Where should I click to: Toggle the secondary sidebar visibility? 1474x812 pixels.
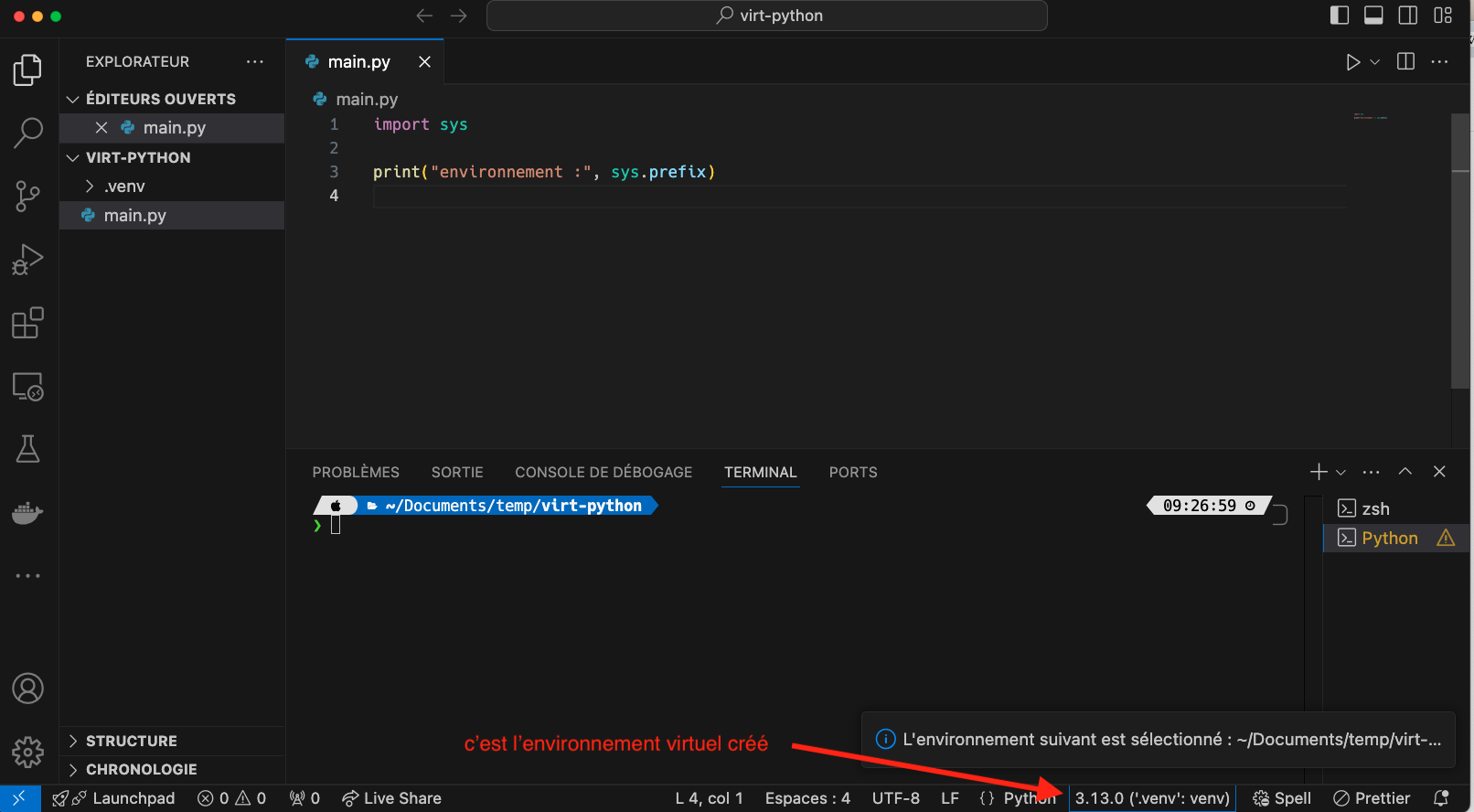[x=1408, y=16]
